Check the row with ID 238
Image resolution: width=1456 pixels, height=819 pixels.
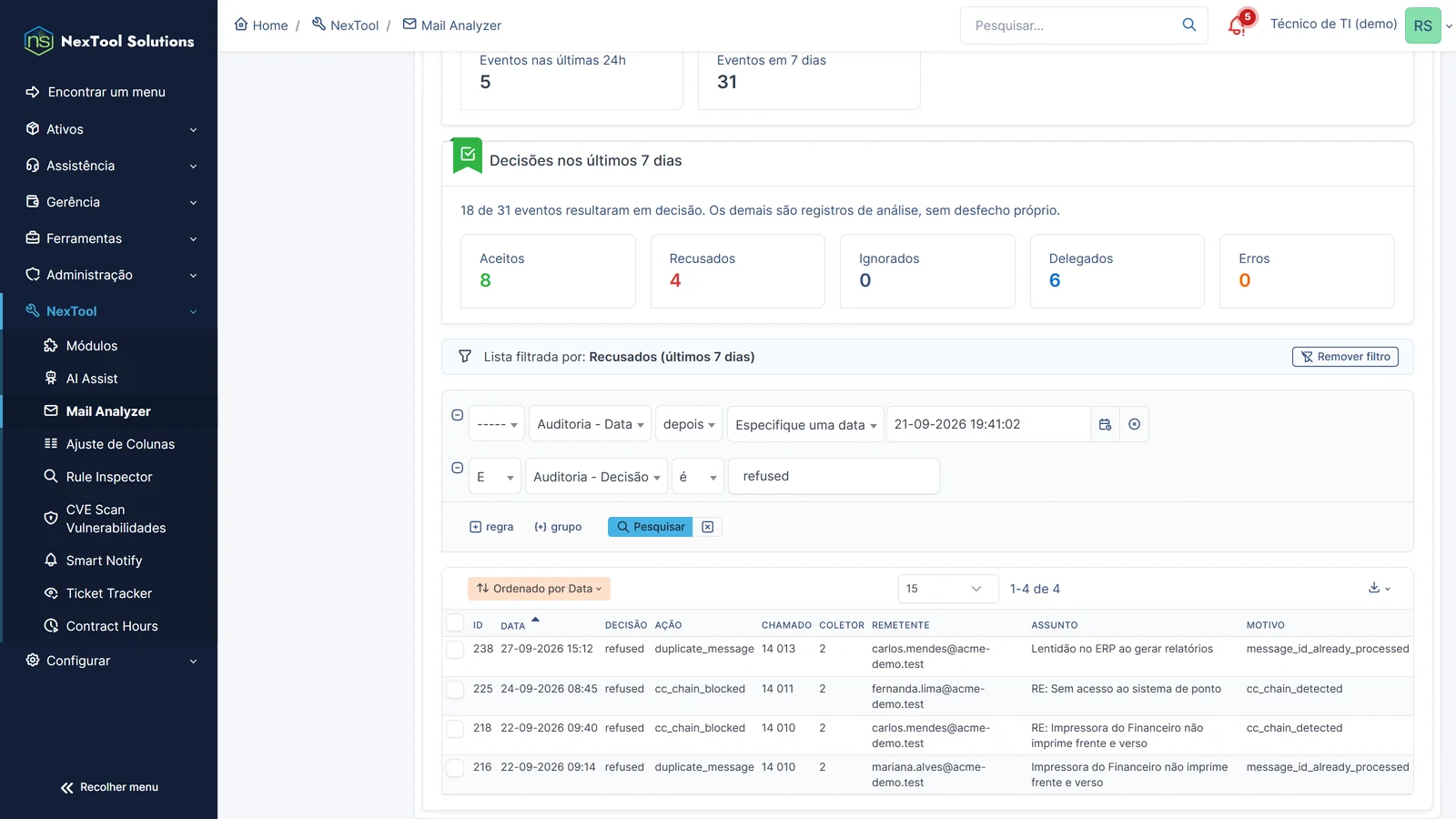coord(455,650)
